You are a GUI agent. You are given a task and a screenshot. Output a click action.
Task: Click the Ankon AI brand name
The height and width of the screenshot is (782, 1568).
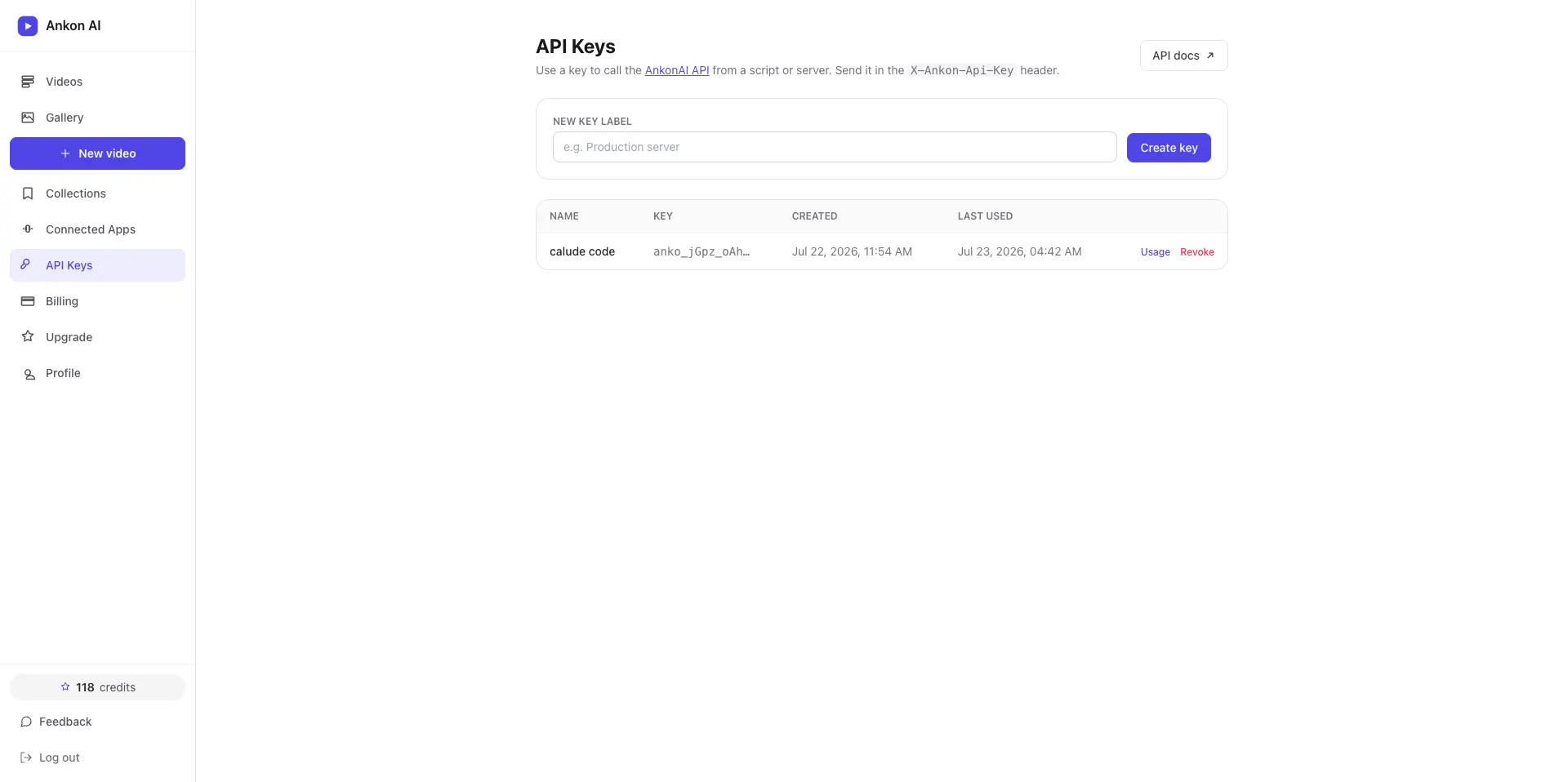click(73, 26)
